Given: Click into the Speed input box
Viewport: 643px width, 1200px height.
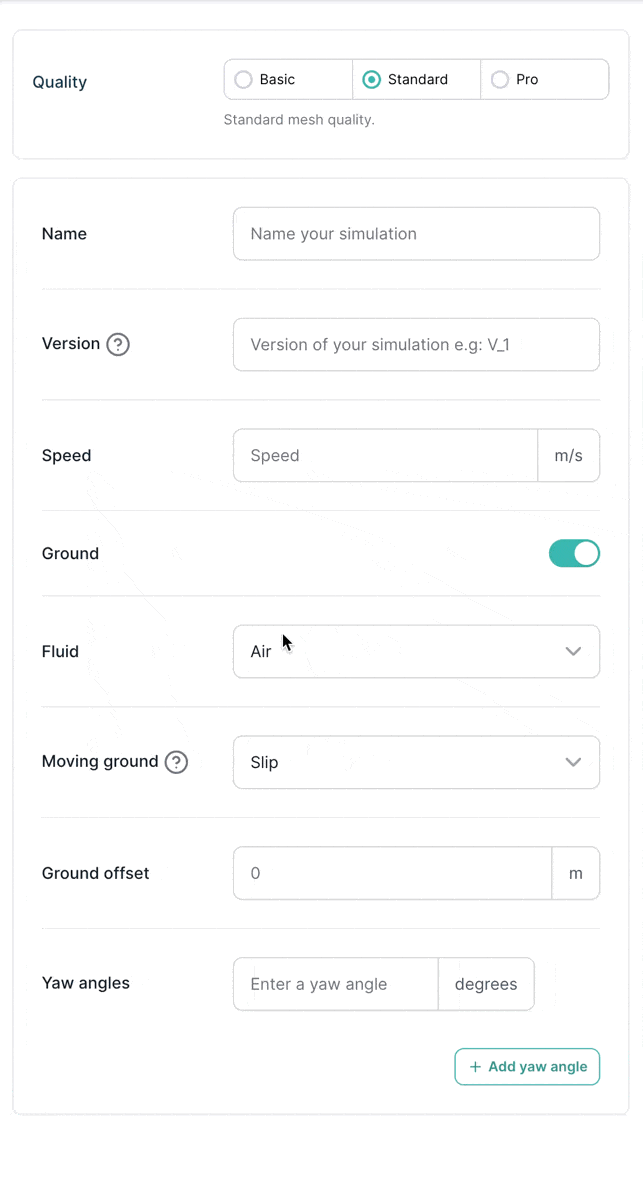Looking at the screenshot, I should 385,456.
